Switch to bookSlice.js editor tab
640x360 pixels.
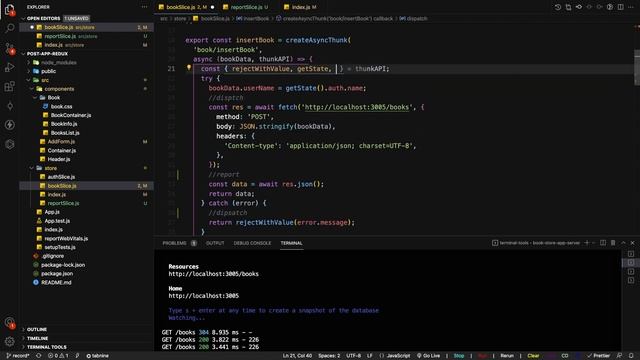pos(186,7)
